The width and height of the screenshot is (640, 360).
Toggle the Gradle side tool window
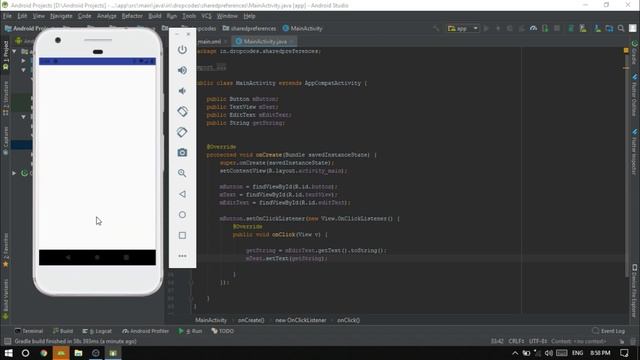[635, 52]
